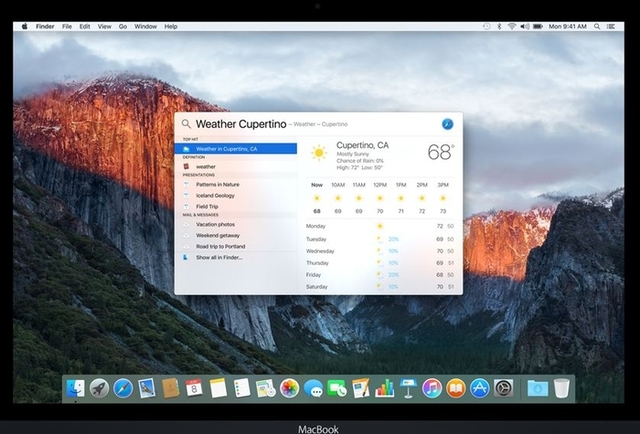Open Safari compass icon in the Dock
The image size is (640, 434).
pos(123,388)
